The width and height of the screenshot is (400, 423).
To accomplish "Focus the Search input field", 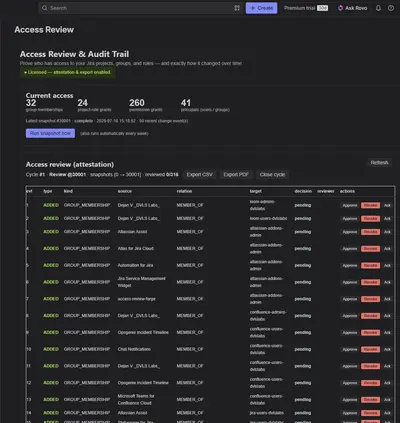I will tap(141, 8).
